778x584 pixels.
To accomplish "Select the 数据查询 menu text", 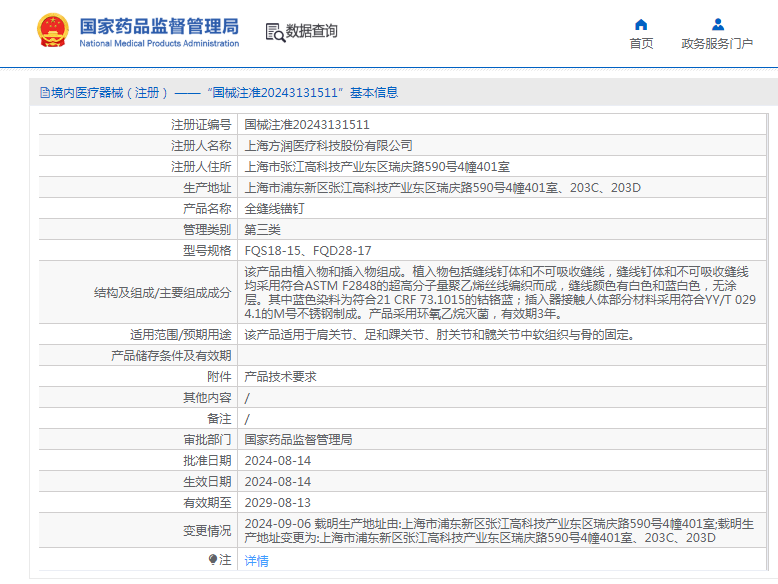I will coord(312,31).
